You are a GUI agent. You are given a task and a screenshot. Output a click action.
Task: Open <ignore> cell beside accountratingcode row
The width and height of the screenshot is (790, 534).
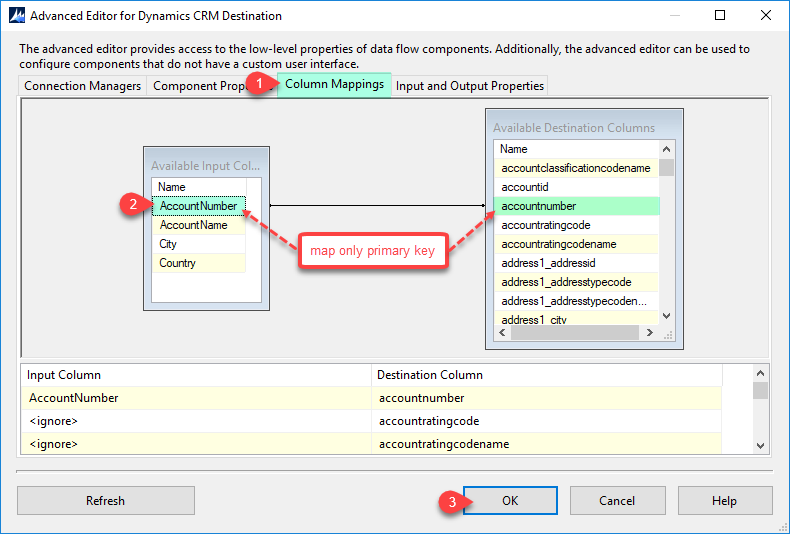[196, 421]
